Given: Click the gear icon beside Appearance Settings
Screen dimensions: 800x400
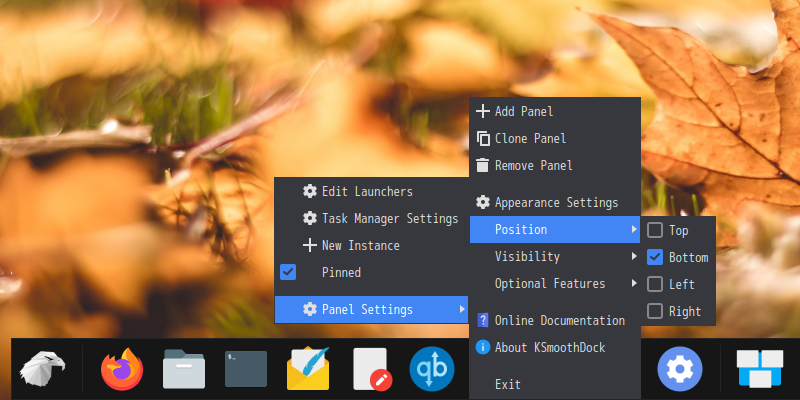Looking at the screenshot, I should tap(483, 203).
